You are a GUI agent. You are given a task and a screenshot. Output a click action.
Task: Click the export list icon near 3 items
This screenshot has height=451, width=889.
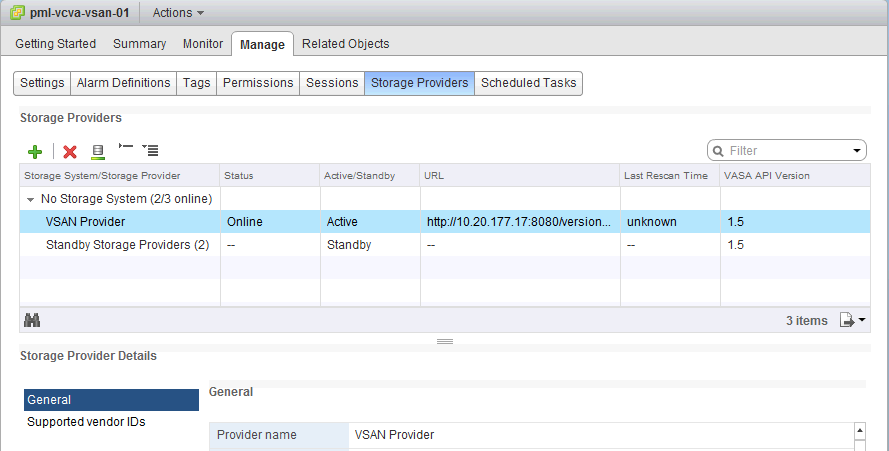[x=850, y=320]
